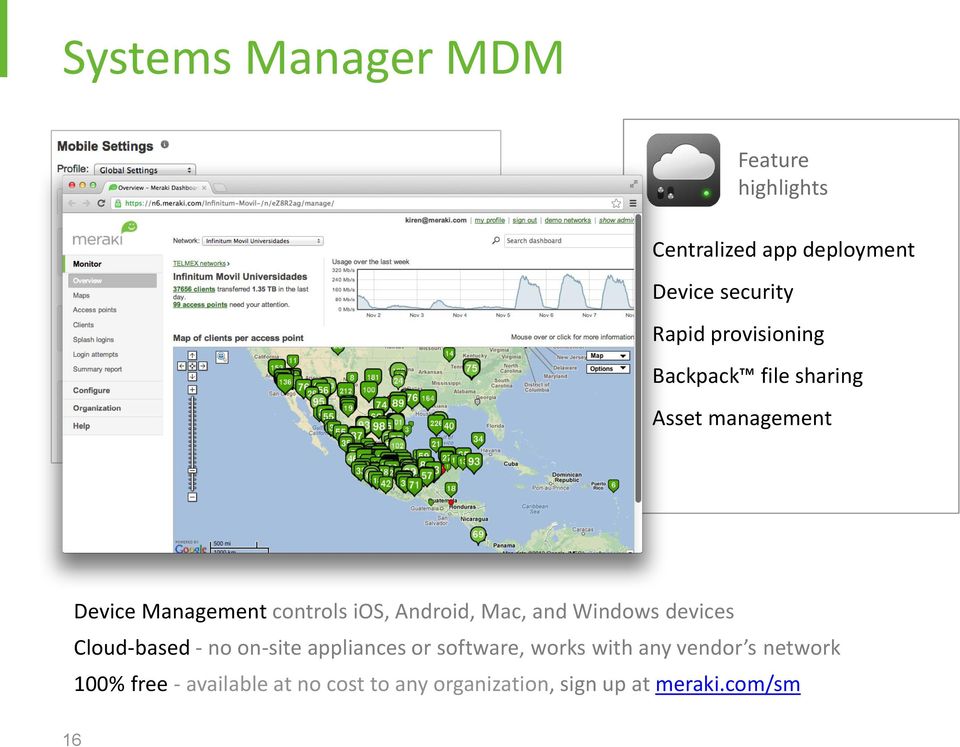Click the browser reload icon
This screenshot has height=747, width=960.
tap(101, 203)
